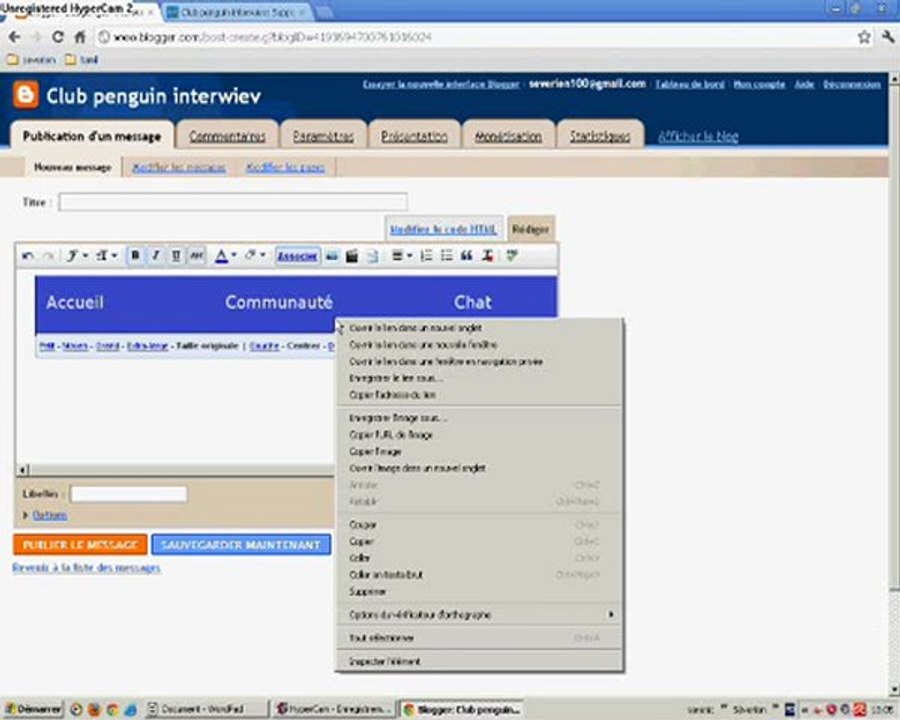Click Modifier les messages sub-tab link

(179, 167)
